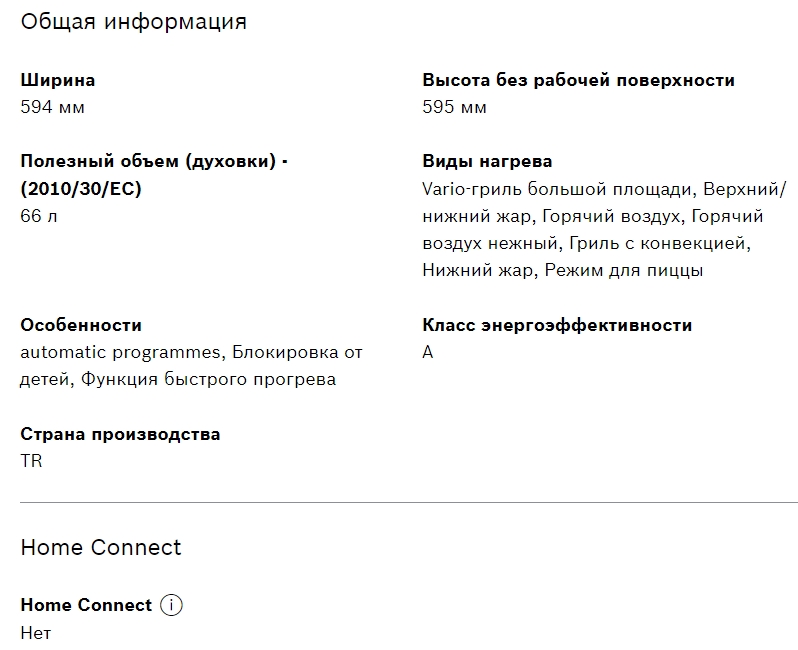
Task: Click the "Виды нагрева" label
Action: coord(487,161)
